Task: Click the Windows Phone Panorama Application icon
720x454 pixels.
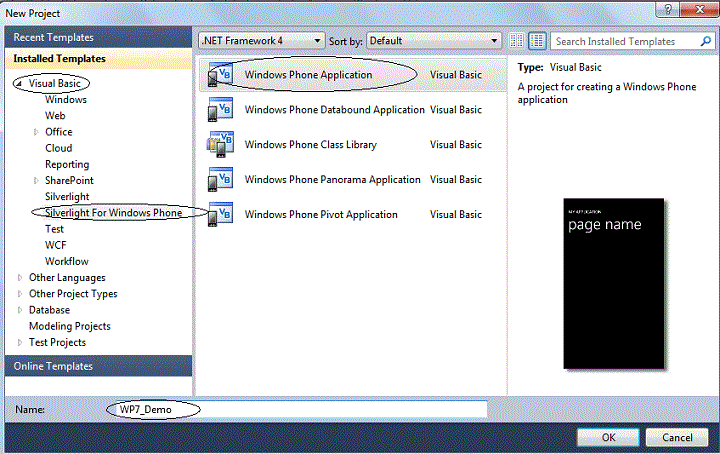Action: pos(220,179)
